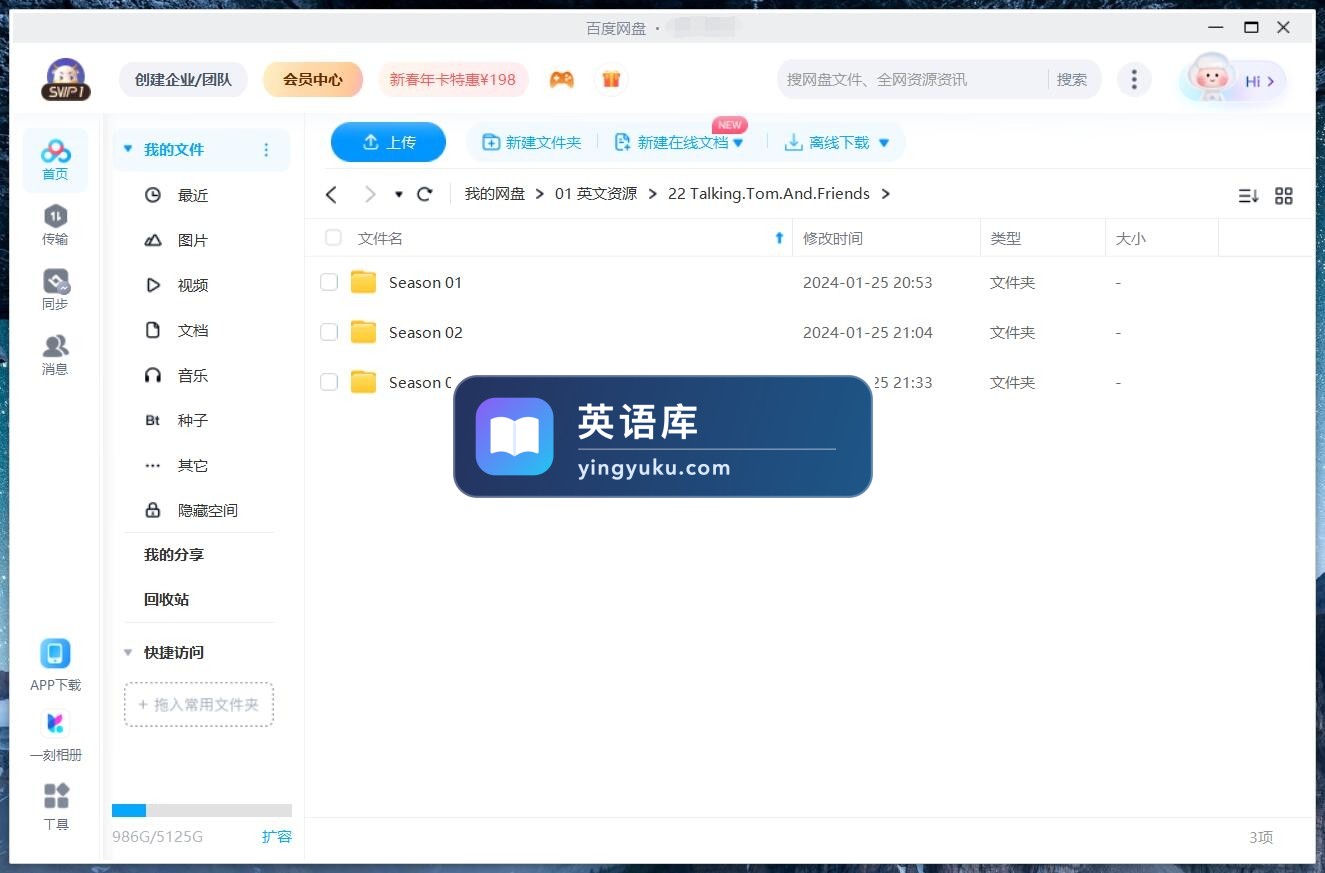Switch to grid view layout
Viewport: 1325px width, 873px height.
point(1284,196)
